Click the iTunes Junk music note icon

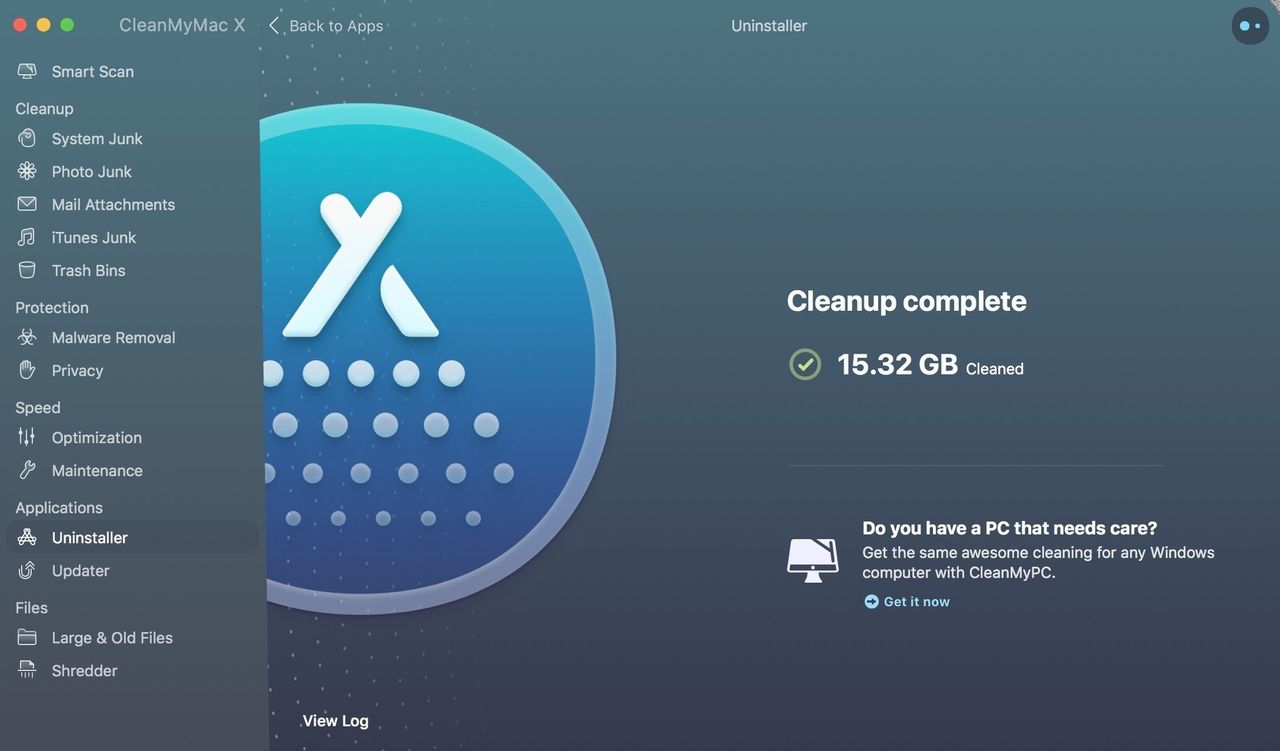[27, 237]
